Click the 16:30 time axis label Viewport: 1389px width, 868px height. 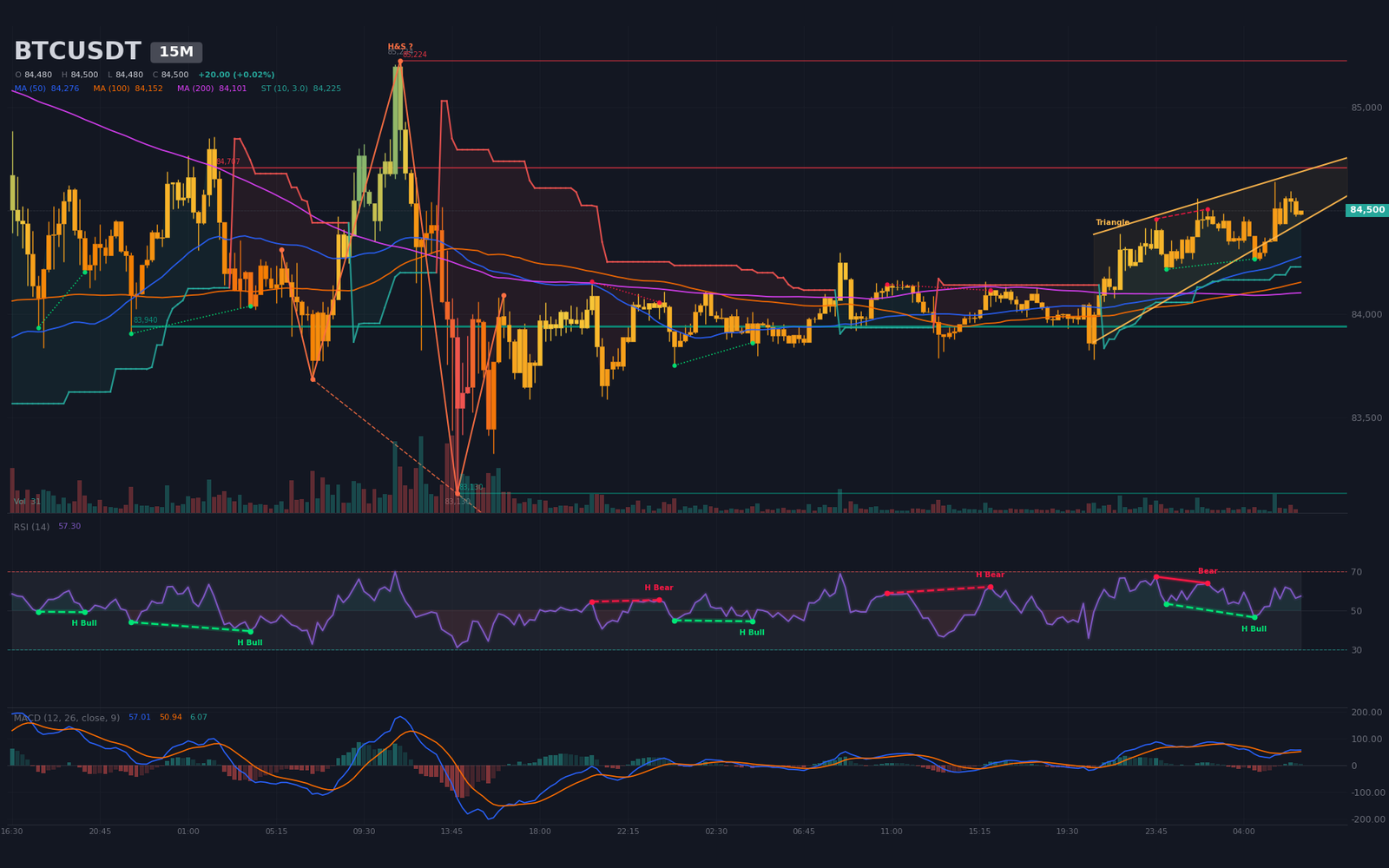point(12,832)
